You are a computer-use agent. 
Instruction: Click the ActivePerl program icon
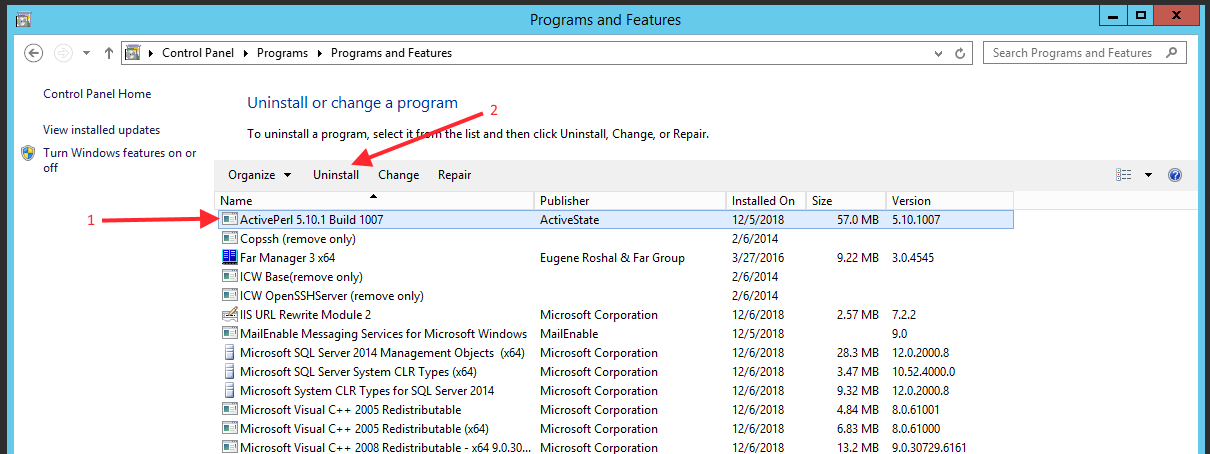pos(229,220)
